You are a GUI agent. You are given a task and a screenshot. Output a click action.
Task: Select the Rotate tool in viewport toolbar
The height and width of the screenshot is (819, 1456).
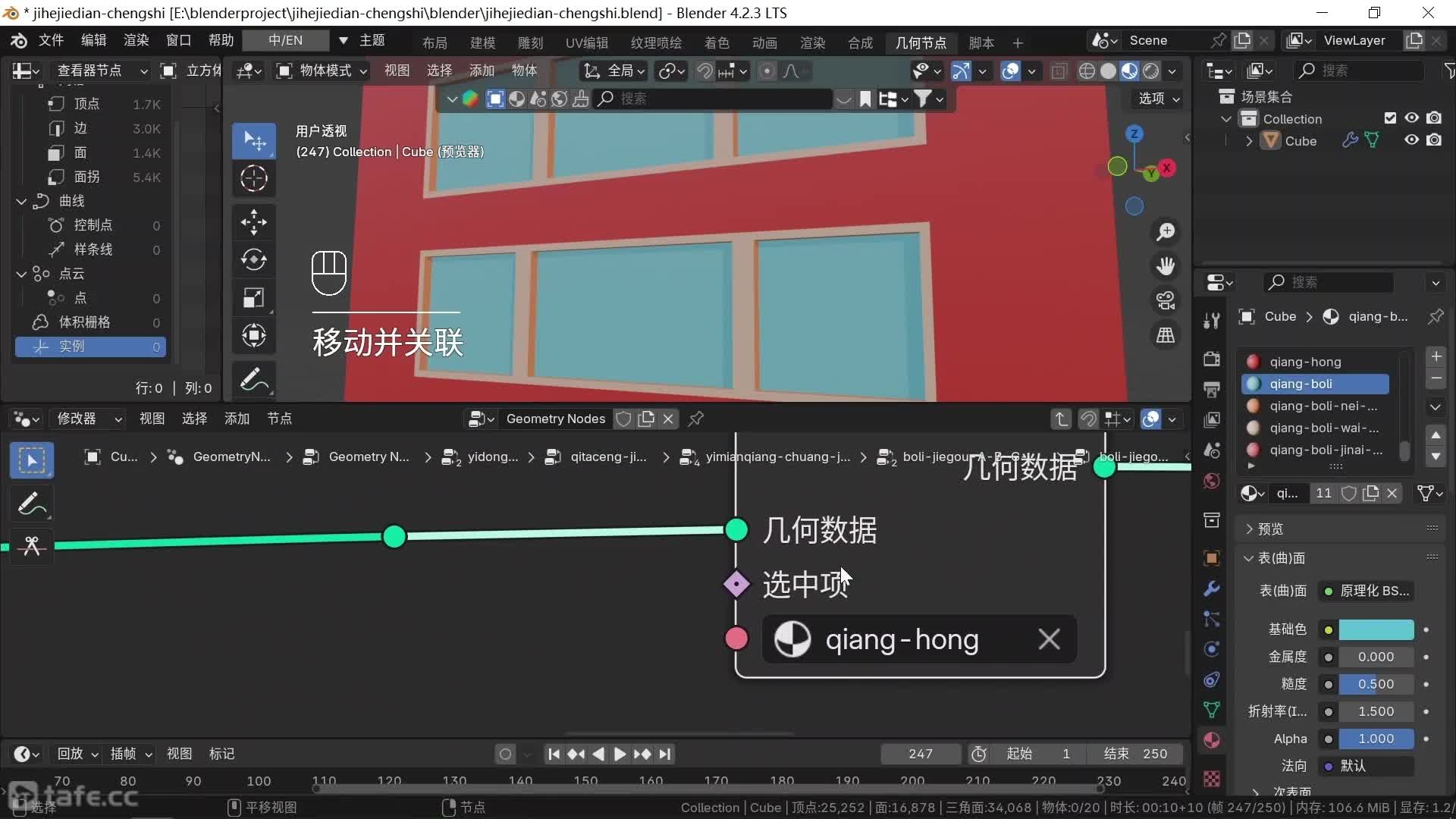tap(253, 260)
